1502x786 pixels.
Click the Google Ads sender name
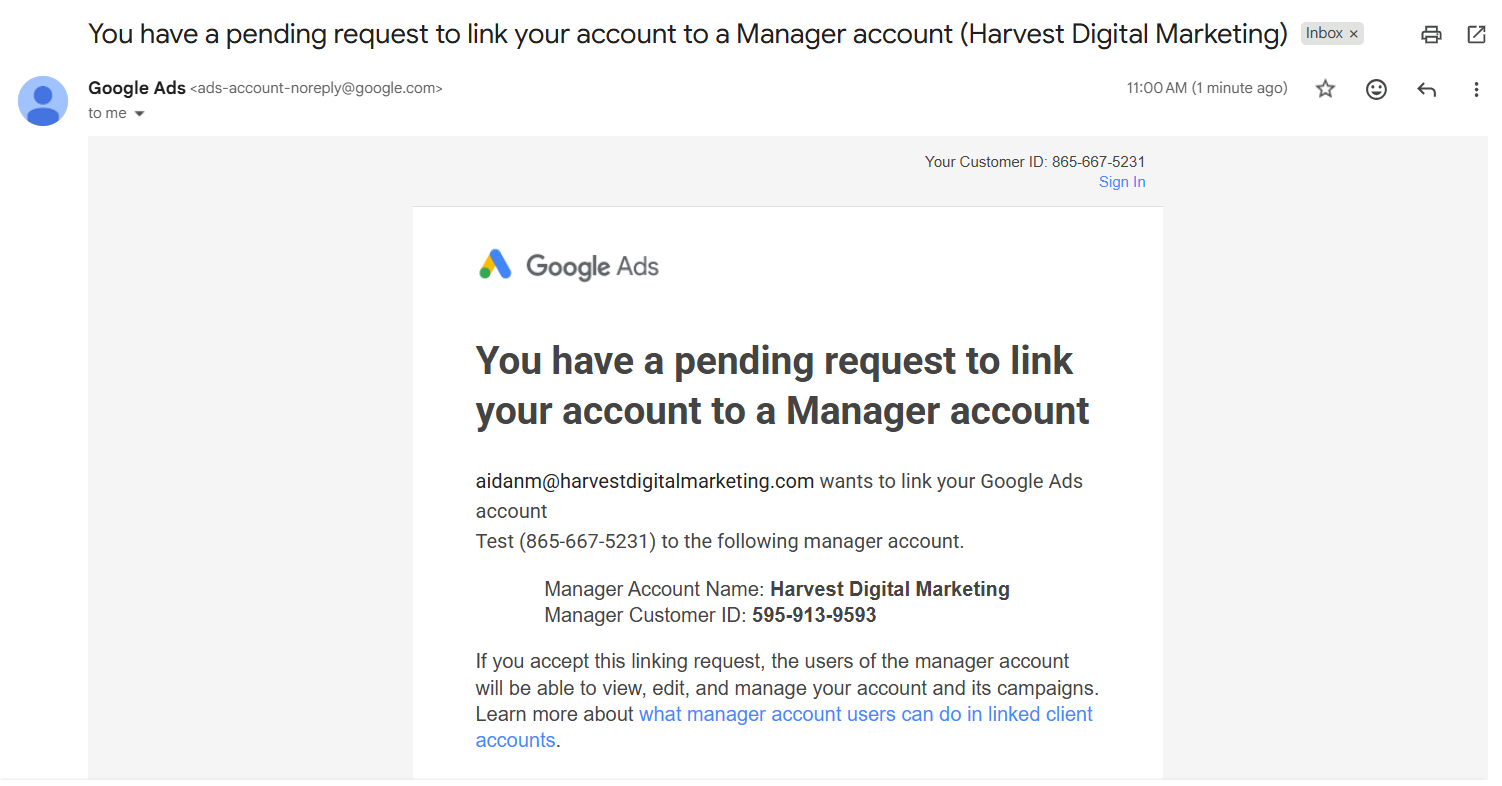tap(137, 88)
